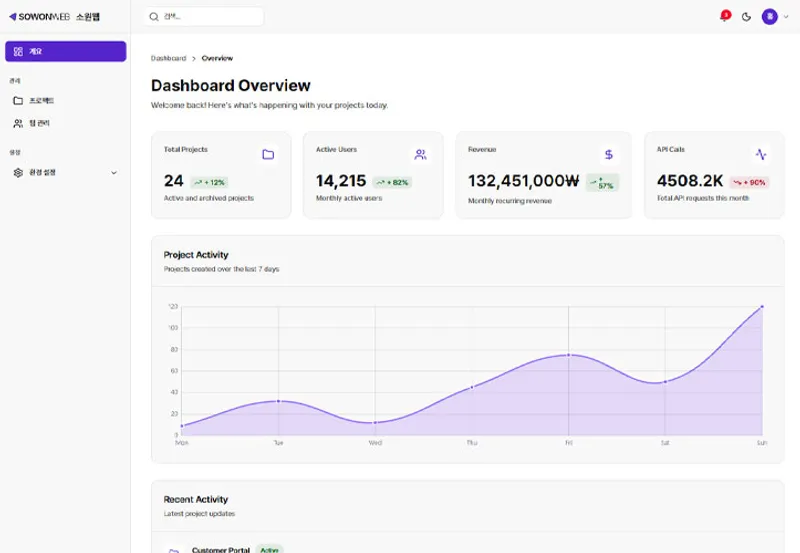This screenshot has width=800, height=553.
Task: Click the Sunday data point on the chart
Action: [x=762, y=307]
